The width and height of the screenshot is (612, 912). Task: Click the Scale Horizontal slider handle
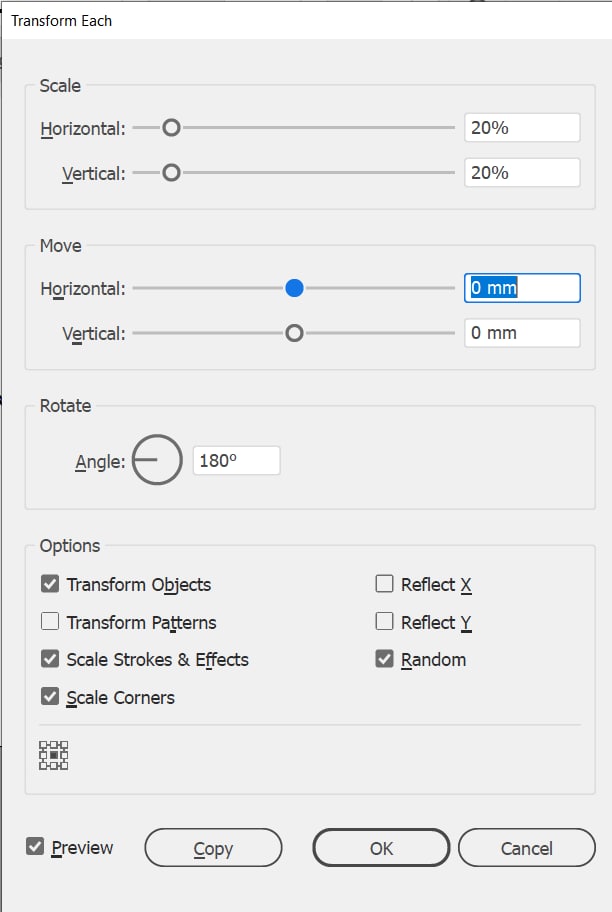[171, 127]
